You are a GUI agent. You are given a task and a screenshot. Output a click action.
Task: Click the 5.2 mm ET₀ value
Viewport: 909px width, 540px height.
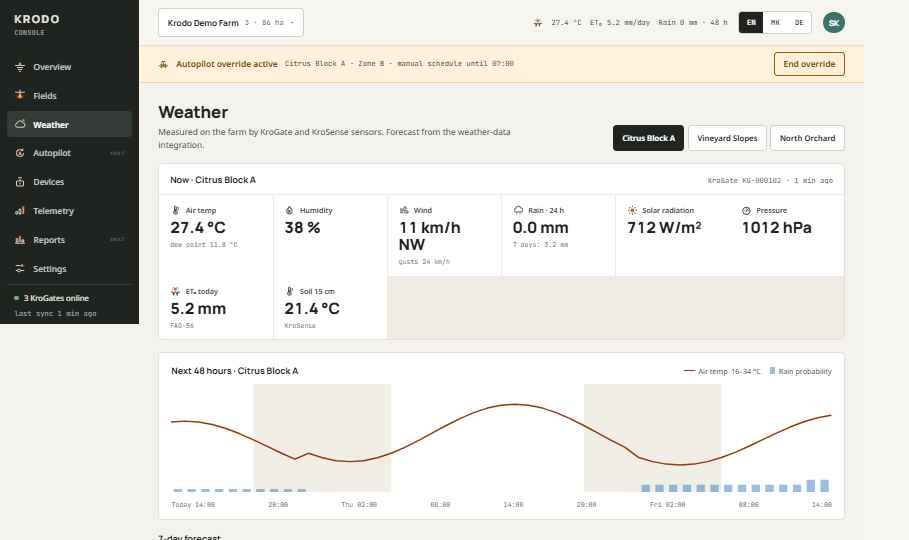tap(198, 308)
